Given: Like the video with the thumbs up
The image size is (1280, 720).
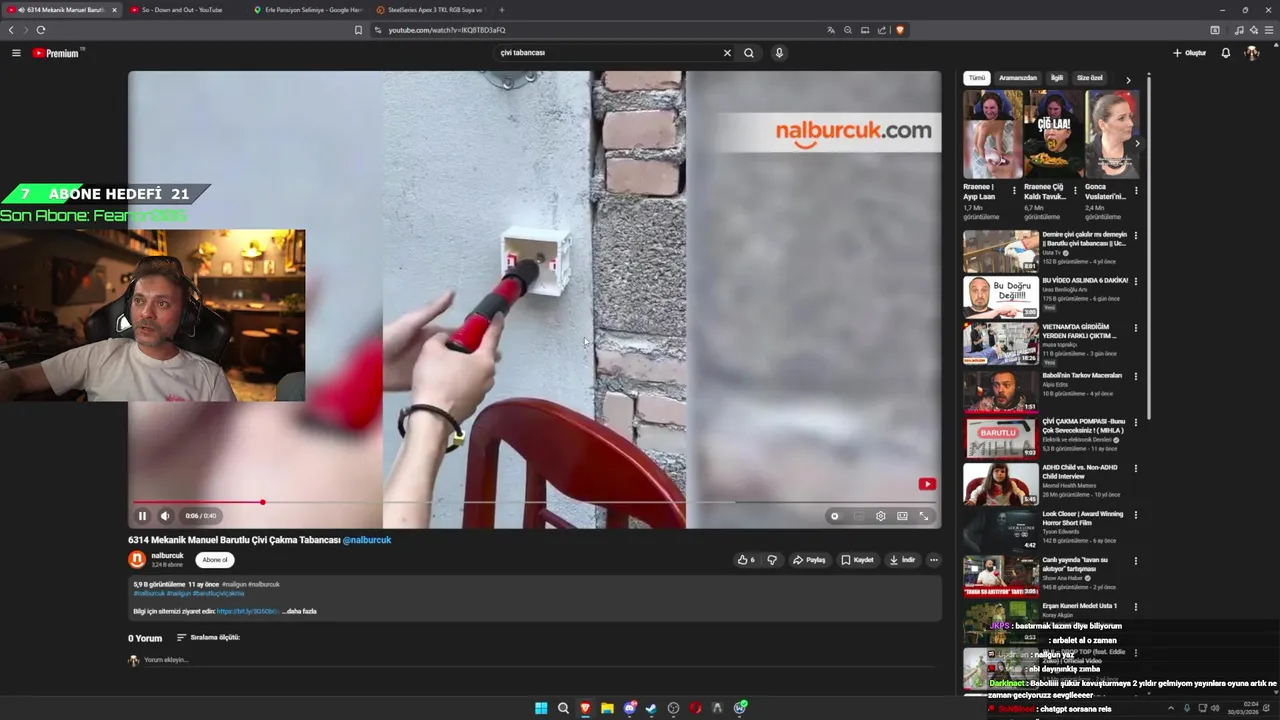Looking at the screenshot, I should coord(746,560).
